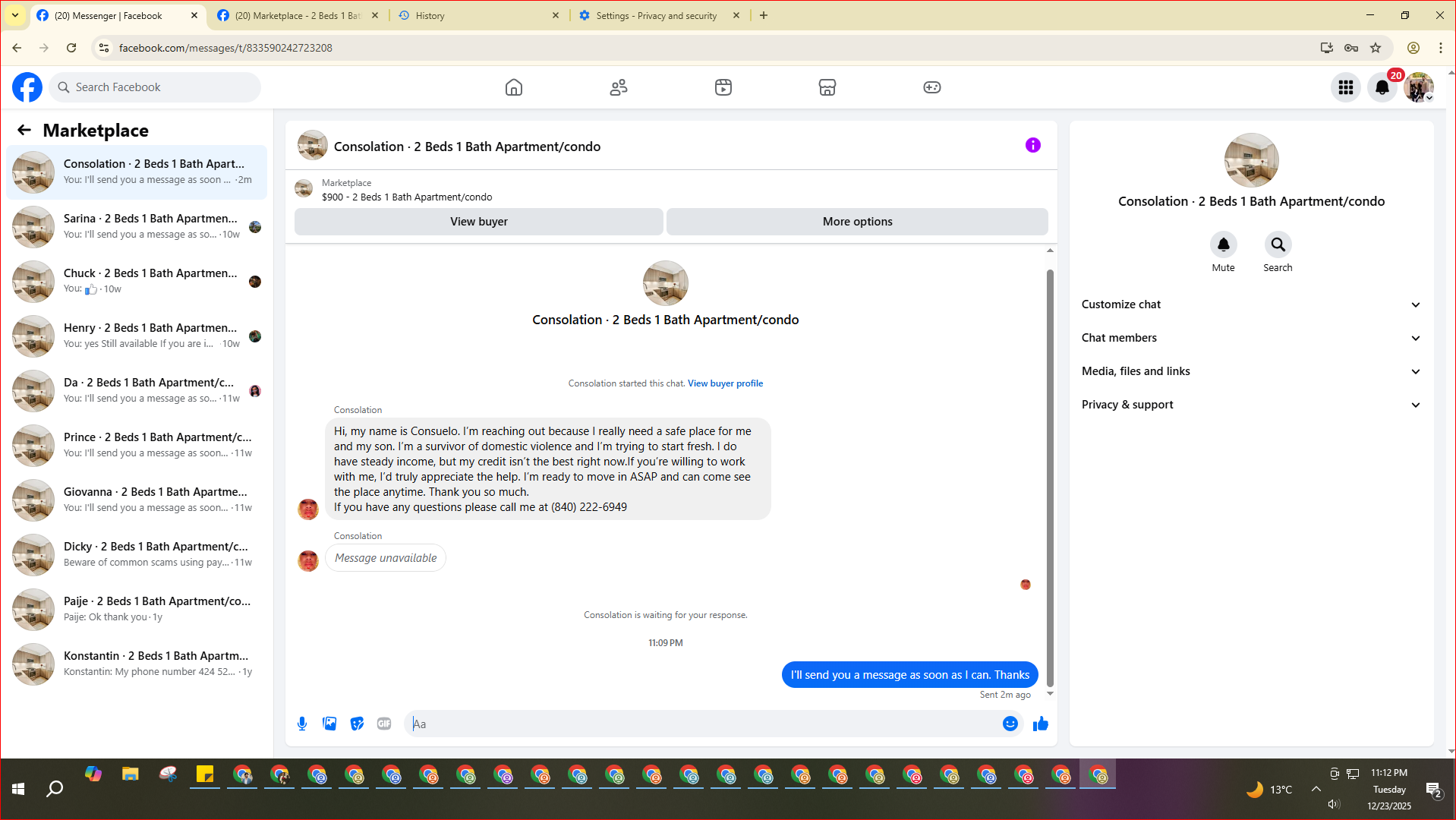
Task: Record a voice clip with the microphone icon
Action: [302, 724]
